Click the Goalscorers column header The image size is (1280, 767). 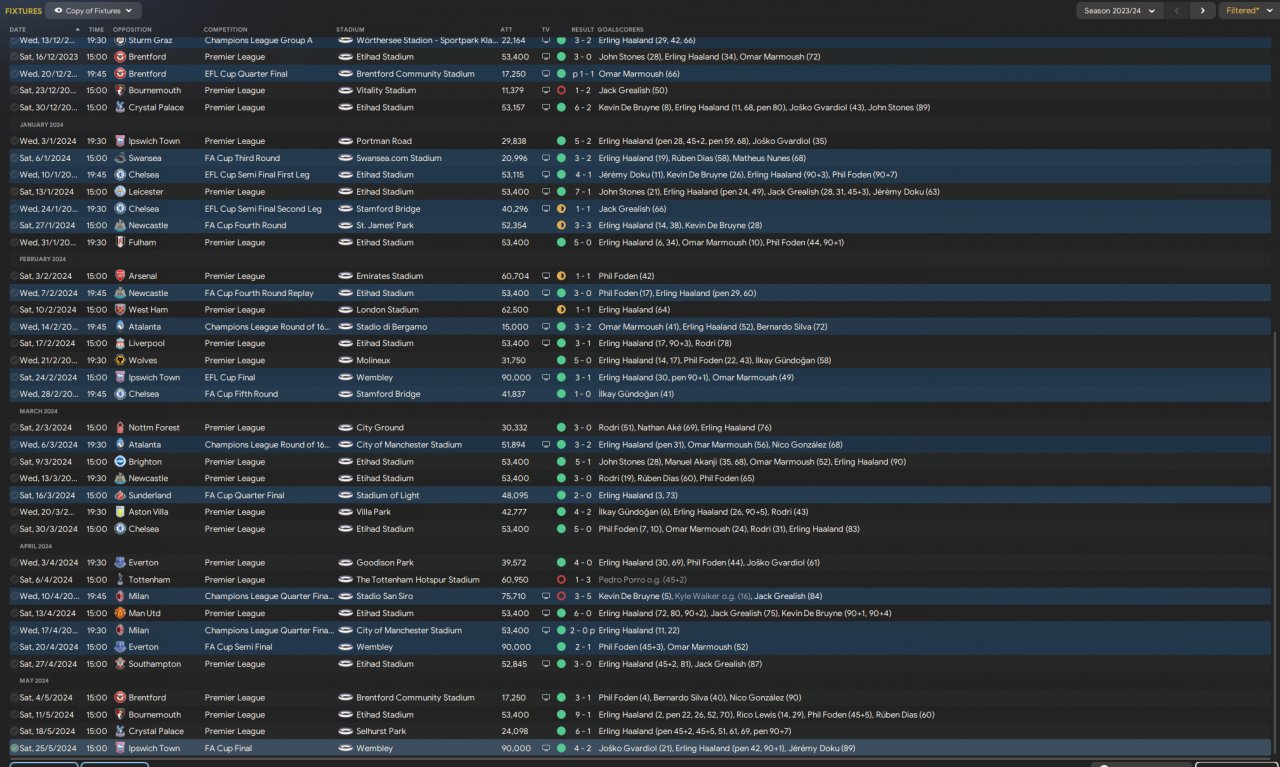(621, 30)
